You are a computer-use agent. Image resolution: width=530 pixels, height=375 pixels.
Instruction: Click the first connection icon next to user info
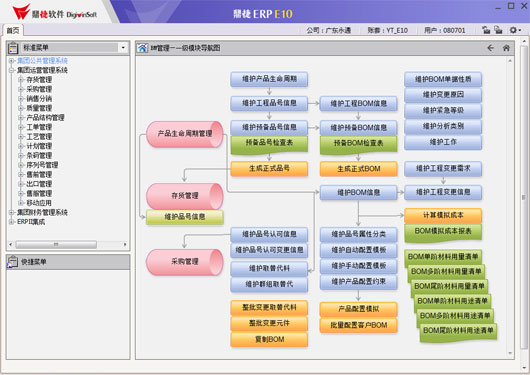pos(486,30)
